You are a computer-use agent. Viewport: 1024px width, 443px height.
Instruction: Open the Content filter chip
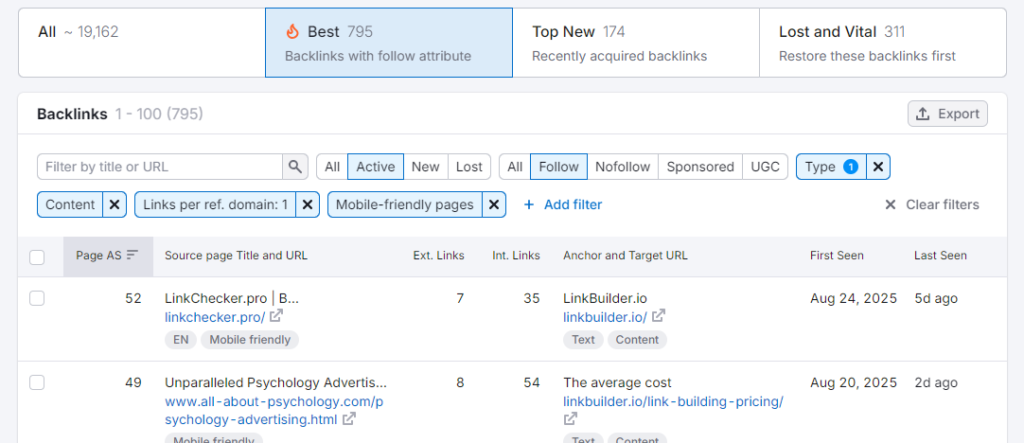[71, 205]
